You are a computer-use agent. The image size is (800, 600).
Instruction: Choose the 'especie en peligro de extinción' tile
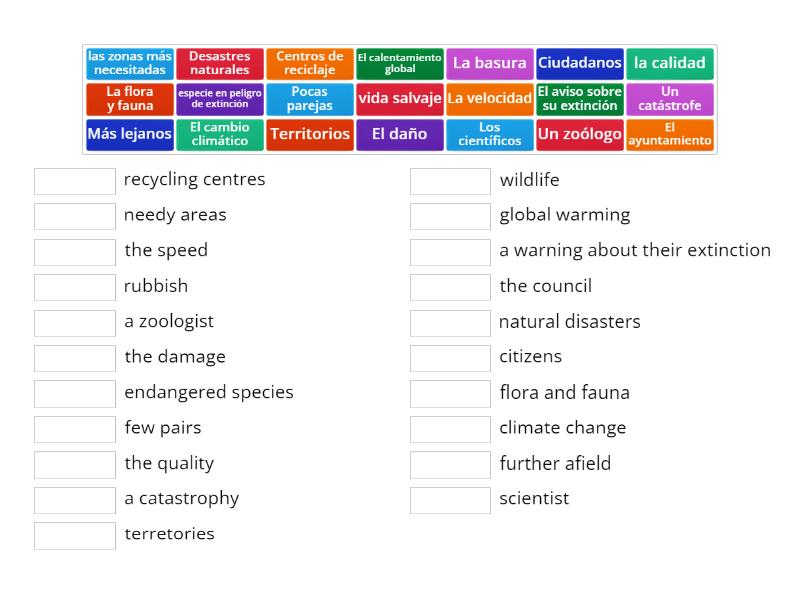point(220,99)
